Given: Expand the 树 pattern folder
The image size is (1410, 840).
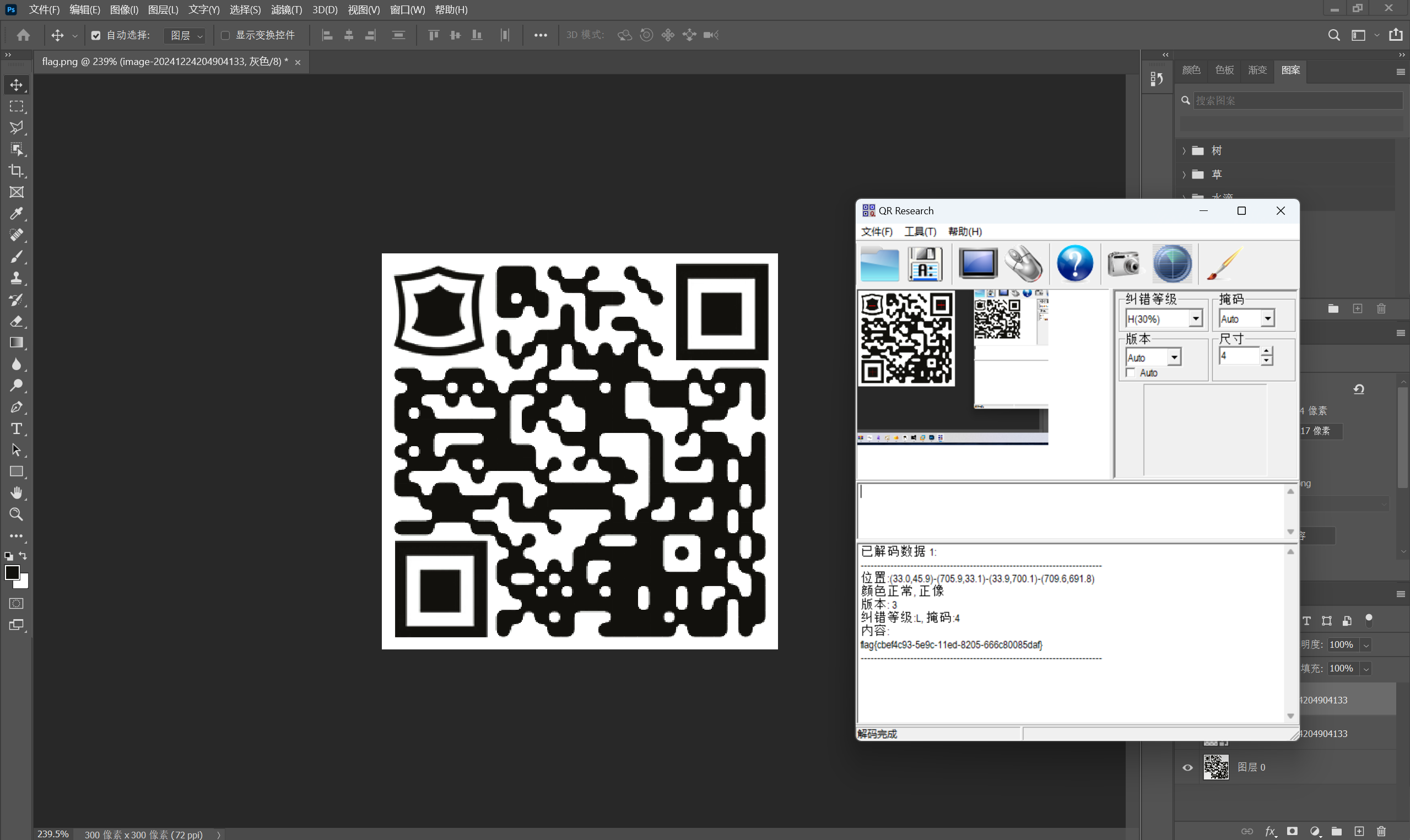Looking at the screenshot, I should point(1184,150).
